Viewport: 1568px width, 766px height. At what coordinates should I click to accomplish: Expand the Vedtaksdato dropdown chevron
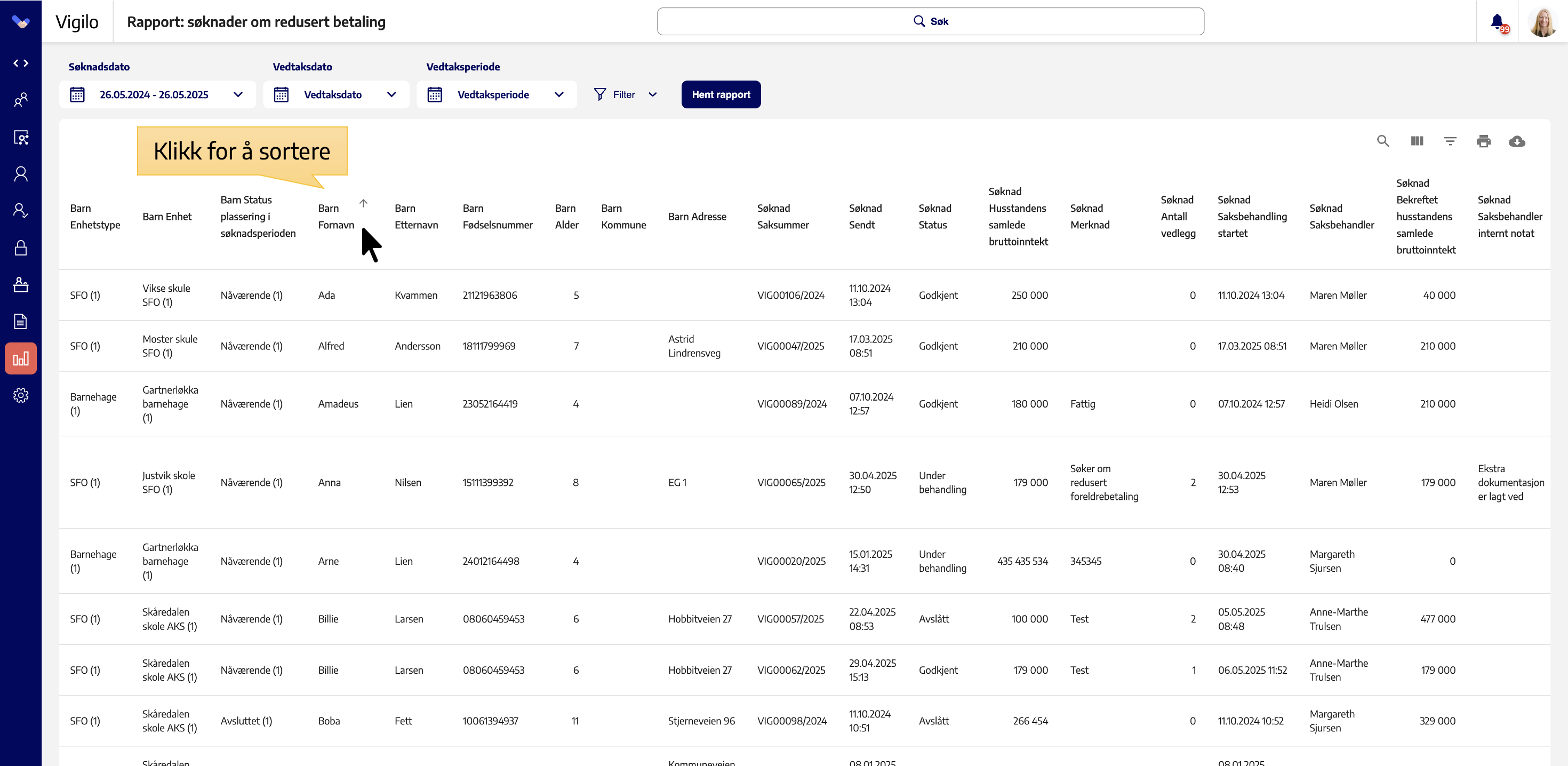[x=391, y=94]
